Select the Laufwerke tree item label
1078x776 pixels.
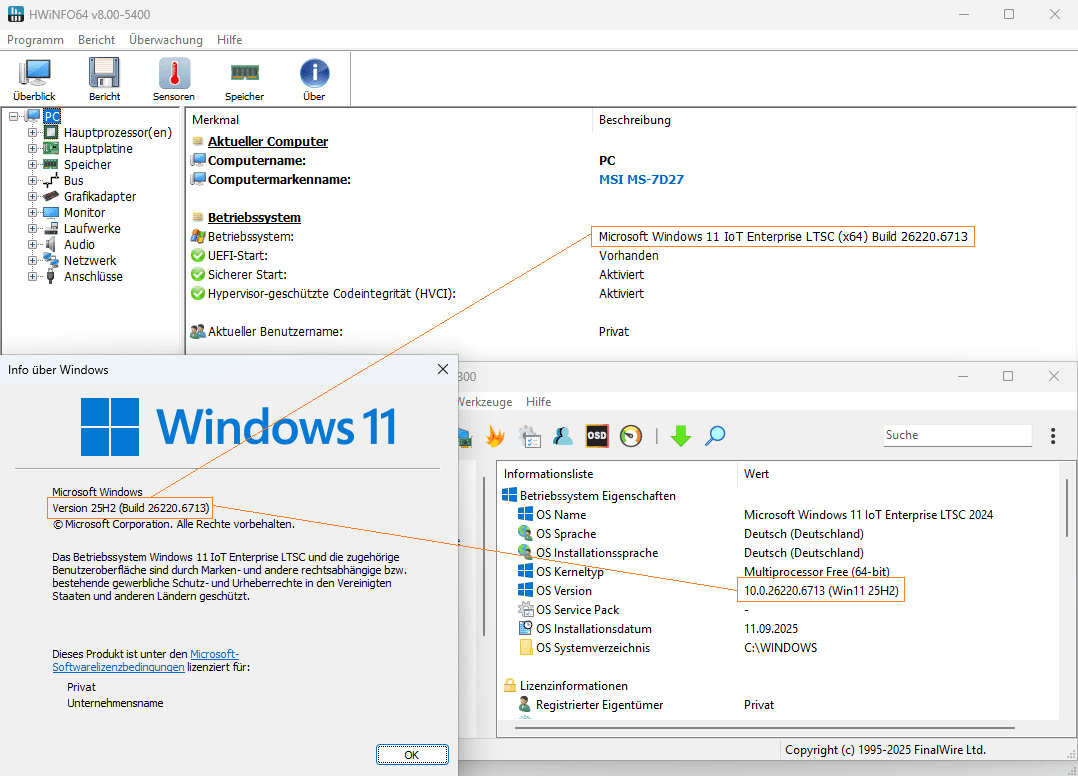[x=92, y=228]
